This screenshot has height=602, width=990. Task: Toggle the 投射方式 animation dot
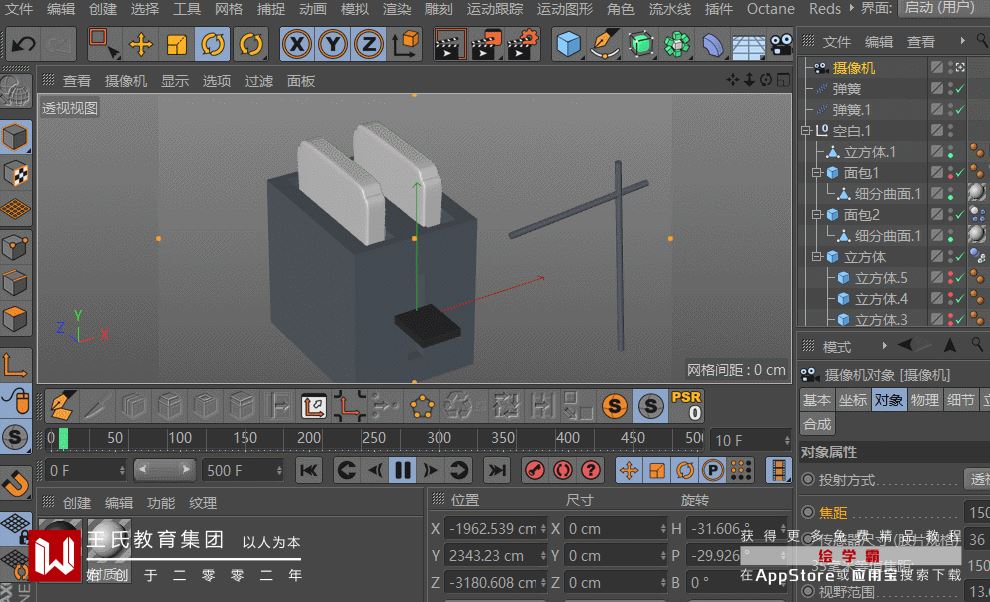point(808,479)
